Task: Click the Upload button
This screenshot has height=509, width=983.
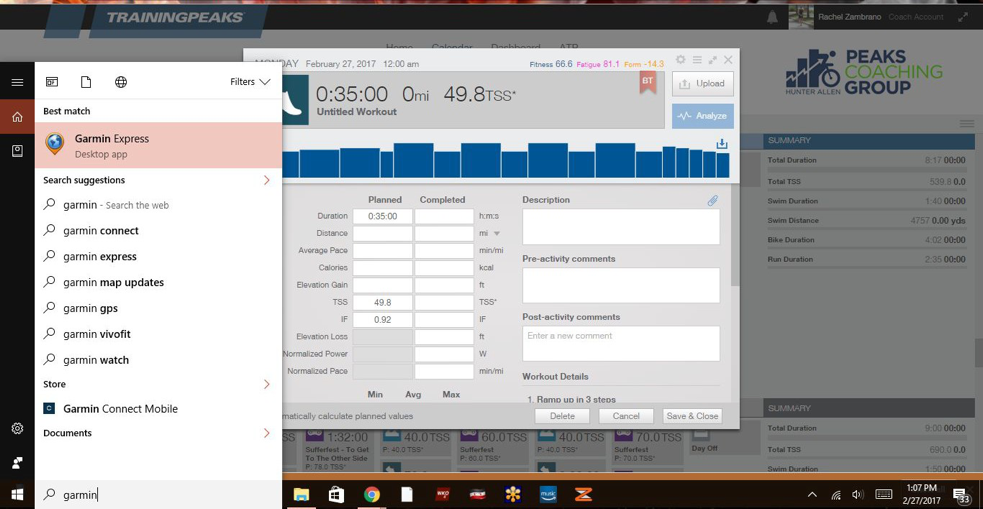Action: (703, 83)
